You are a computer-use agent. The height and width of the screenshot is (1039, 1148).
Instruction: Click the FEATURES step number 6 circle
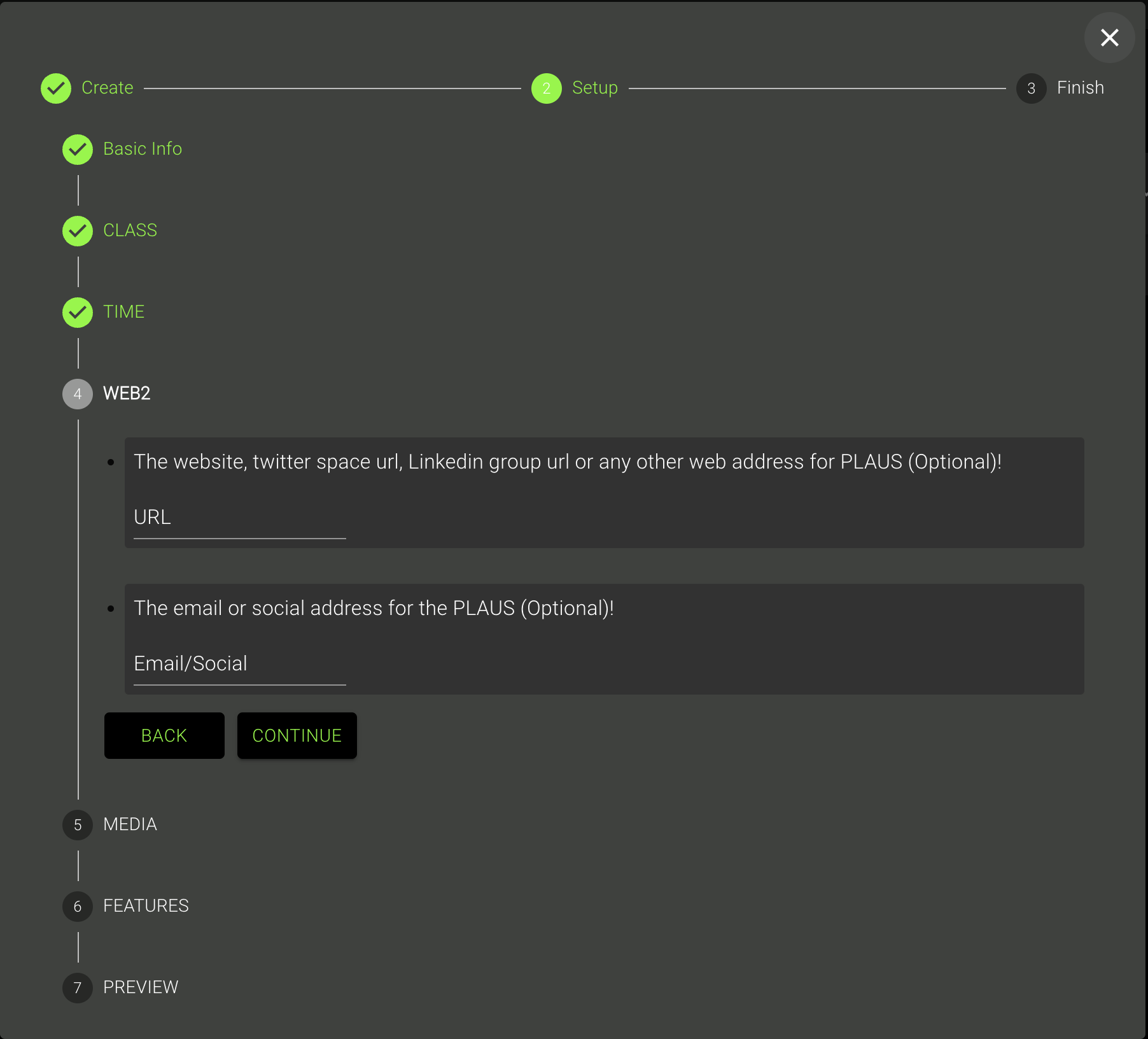(78, 907)
